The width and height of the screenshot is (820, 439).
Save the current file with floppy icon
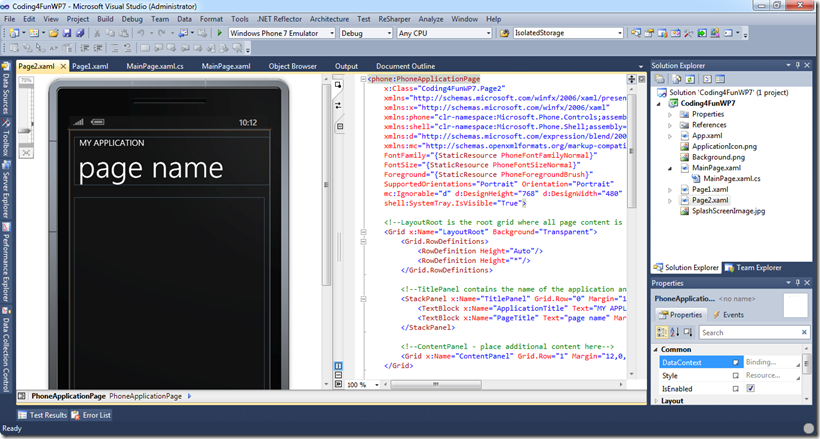(x=67, y=33)
